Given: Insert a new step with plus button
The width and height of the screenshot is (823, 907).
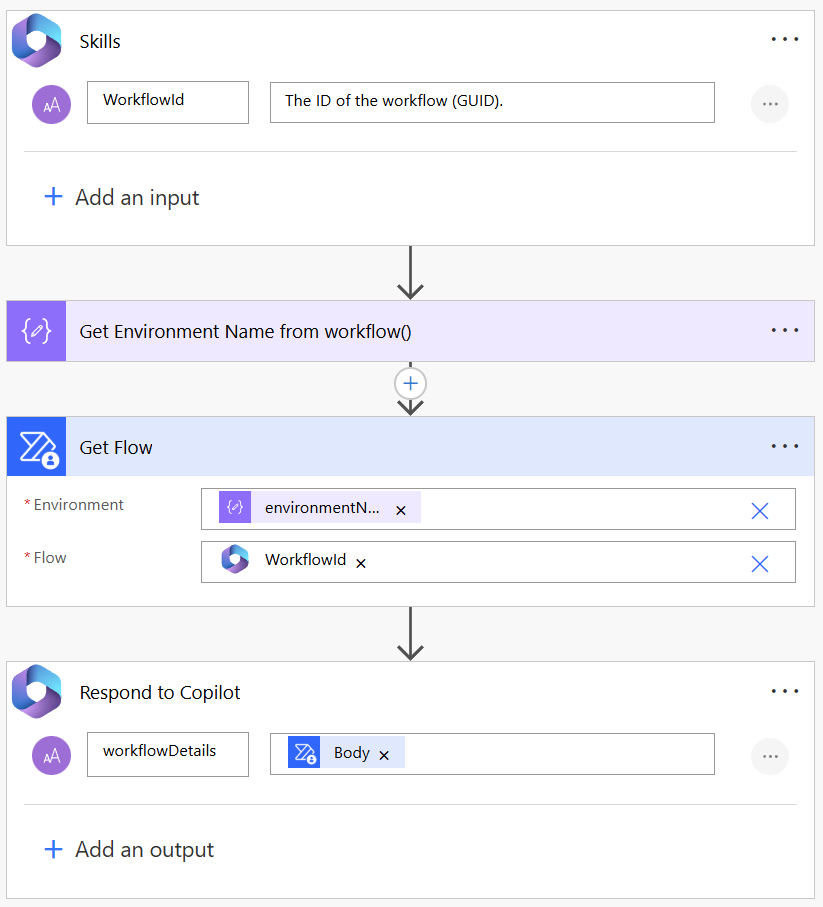Looking at the screenshot, I should [410, 383].
